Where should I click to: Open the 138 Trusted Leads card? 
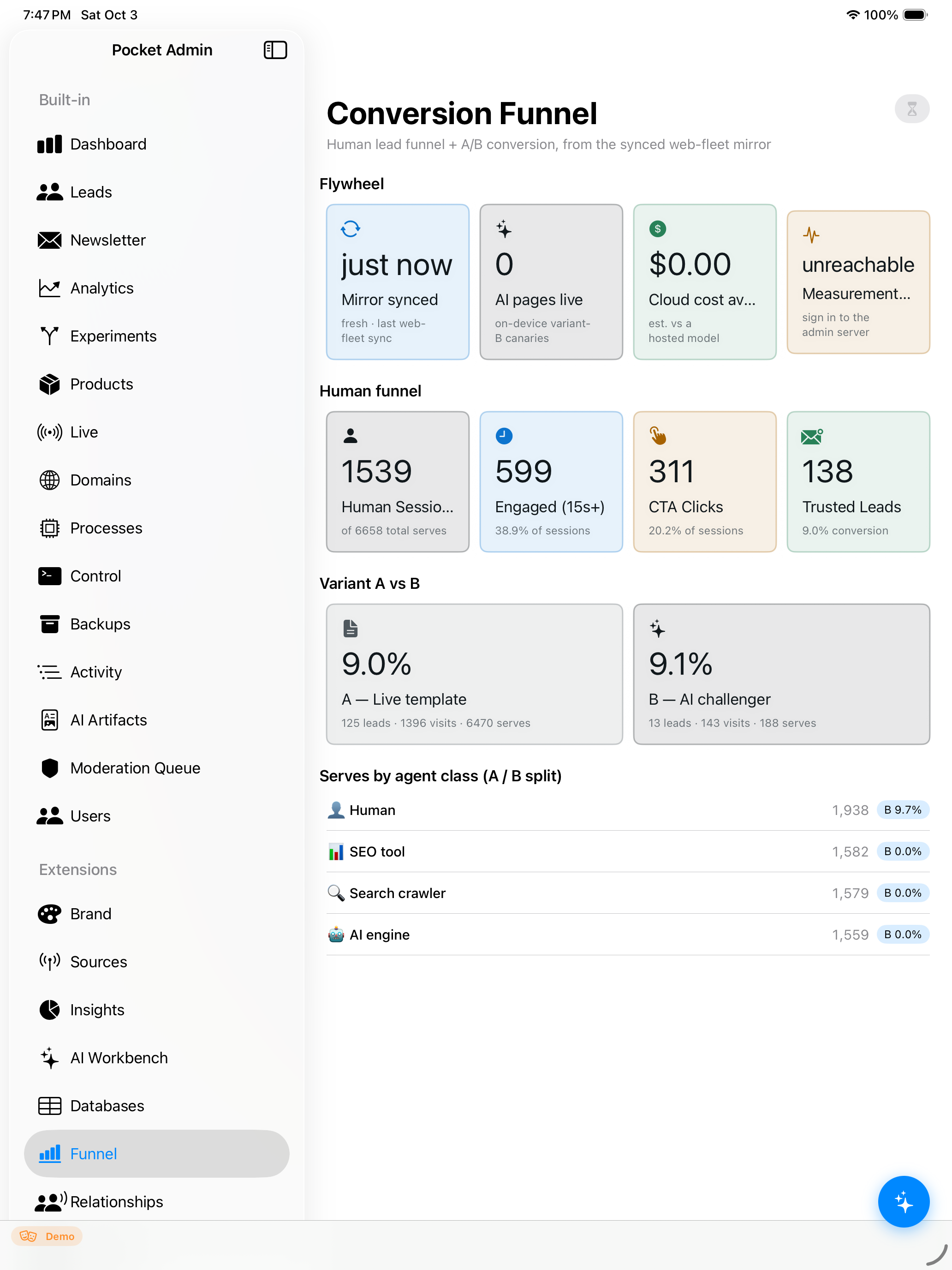pyautogui.click(x=858, y=482)
